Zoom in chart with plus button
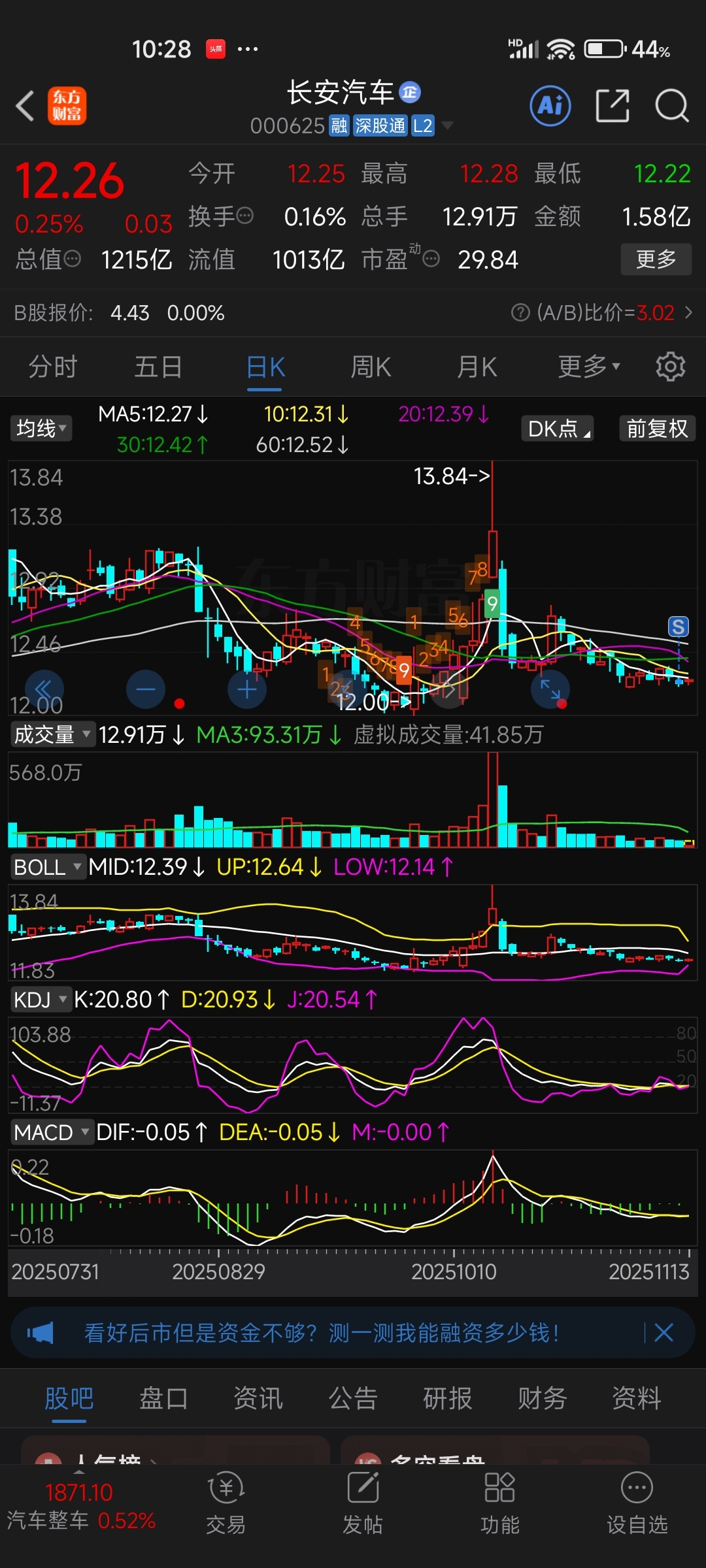The image size is (706, 1568). (246, 689)
